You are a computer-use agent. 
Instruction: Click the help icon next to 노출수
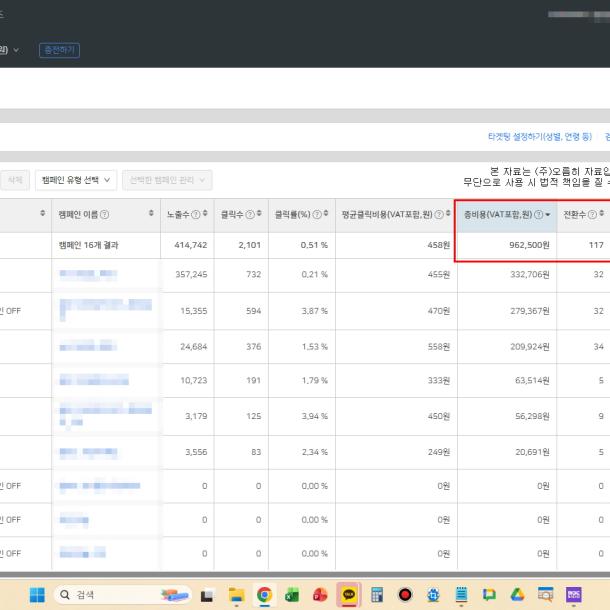[196, 215]
